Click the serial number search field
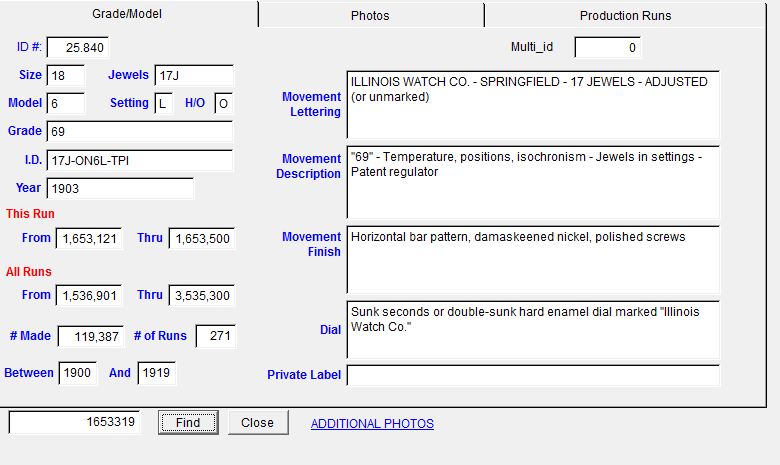 coord(75,422)
